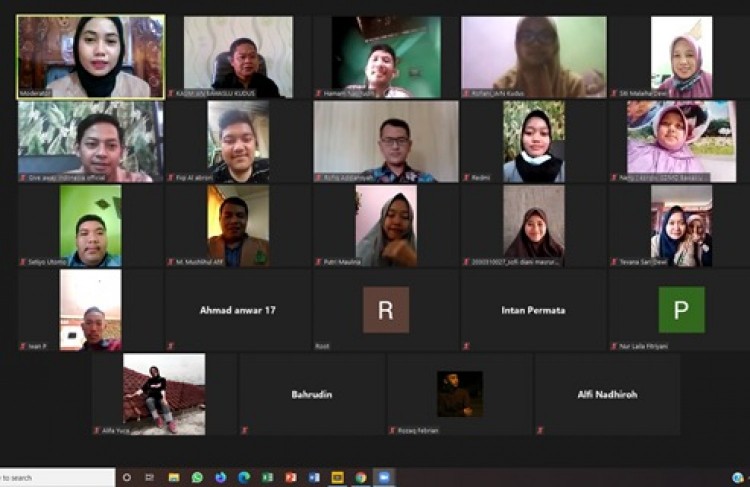Open PowerPoint from the taskbar
Image resolution: width=750 pixels, height=487 pixels.
coord(291,478)
